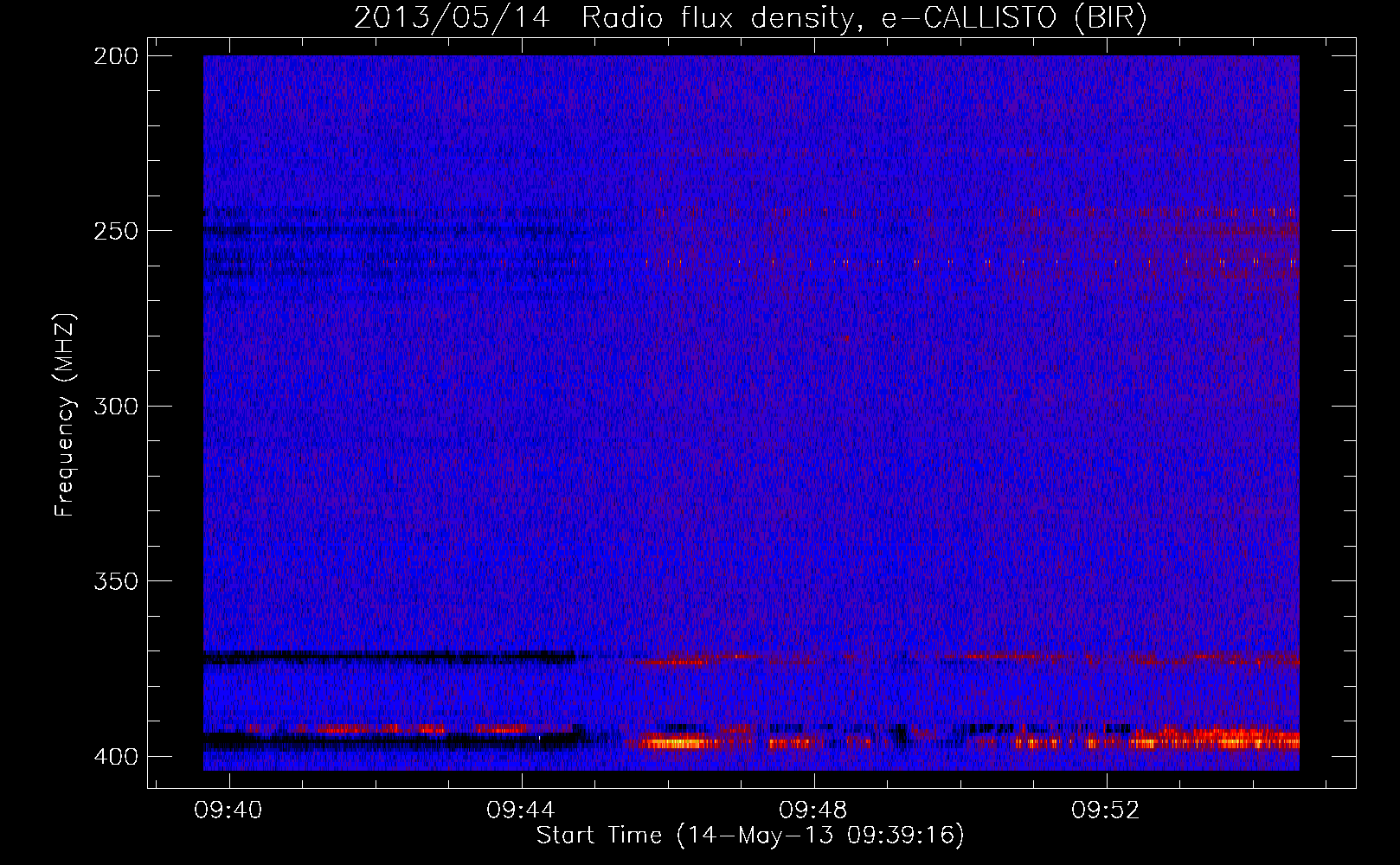The height and width of the screenshot is (865, 1400).
Task: Select the 'Frequency (MHZ)' axis label
Action: pyautogui.click(x=66, y=415)
